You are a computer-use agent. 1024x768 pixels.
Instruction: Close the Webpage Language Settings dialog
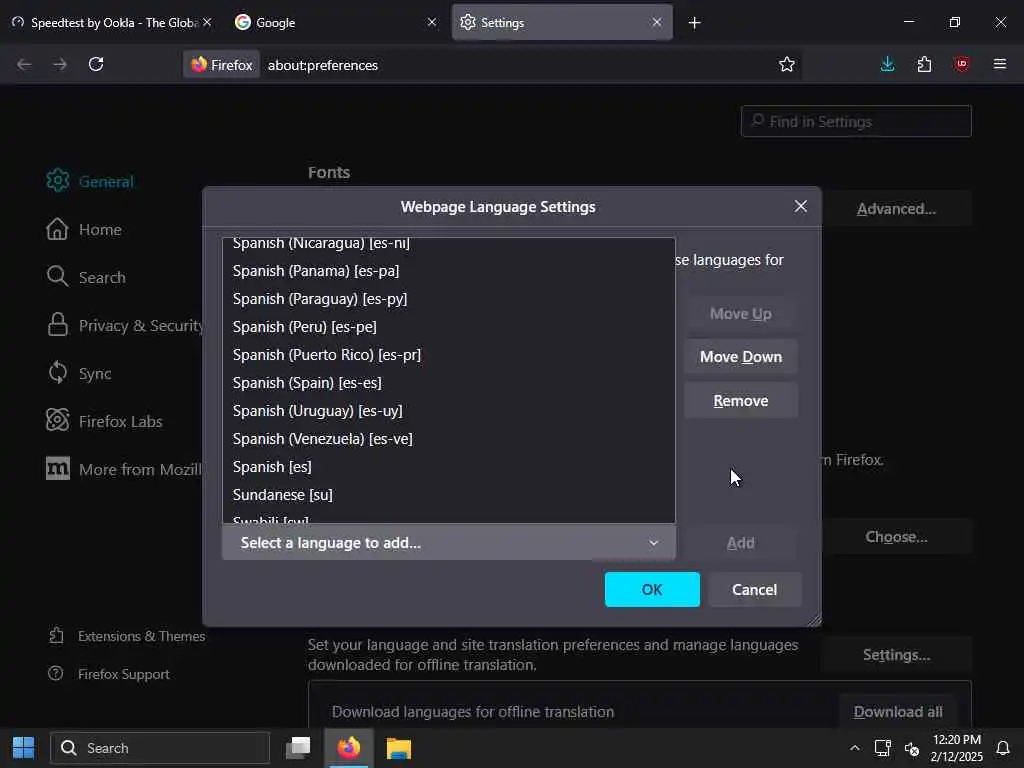[801, 206]
